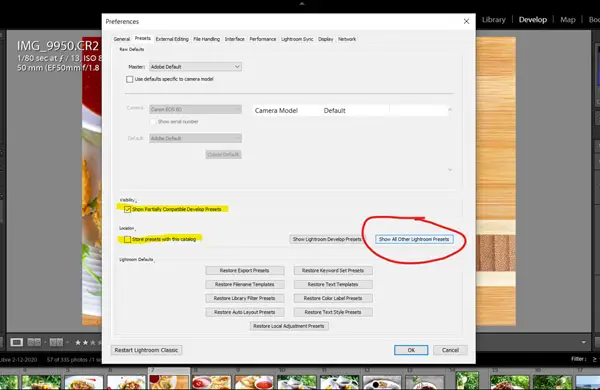600x390 pixels.
Task: Click the IMG_9950.CR2 info overlay text
Action: point(57,46)
